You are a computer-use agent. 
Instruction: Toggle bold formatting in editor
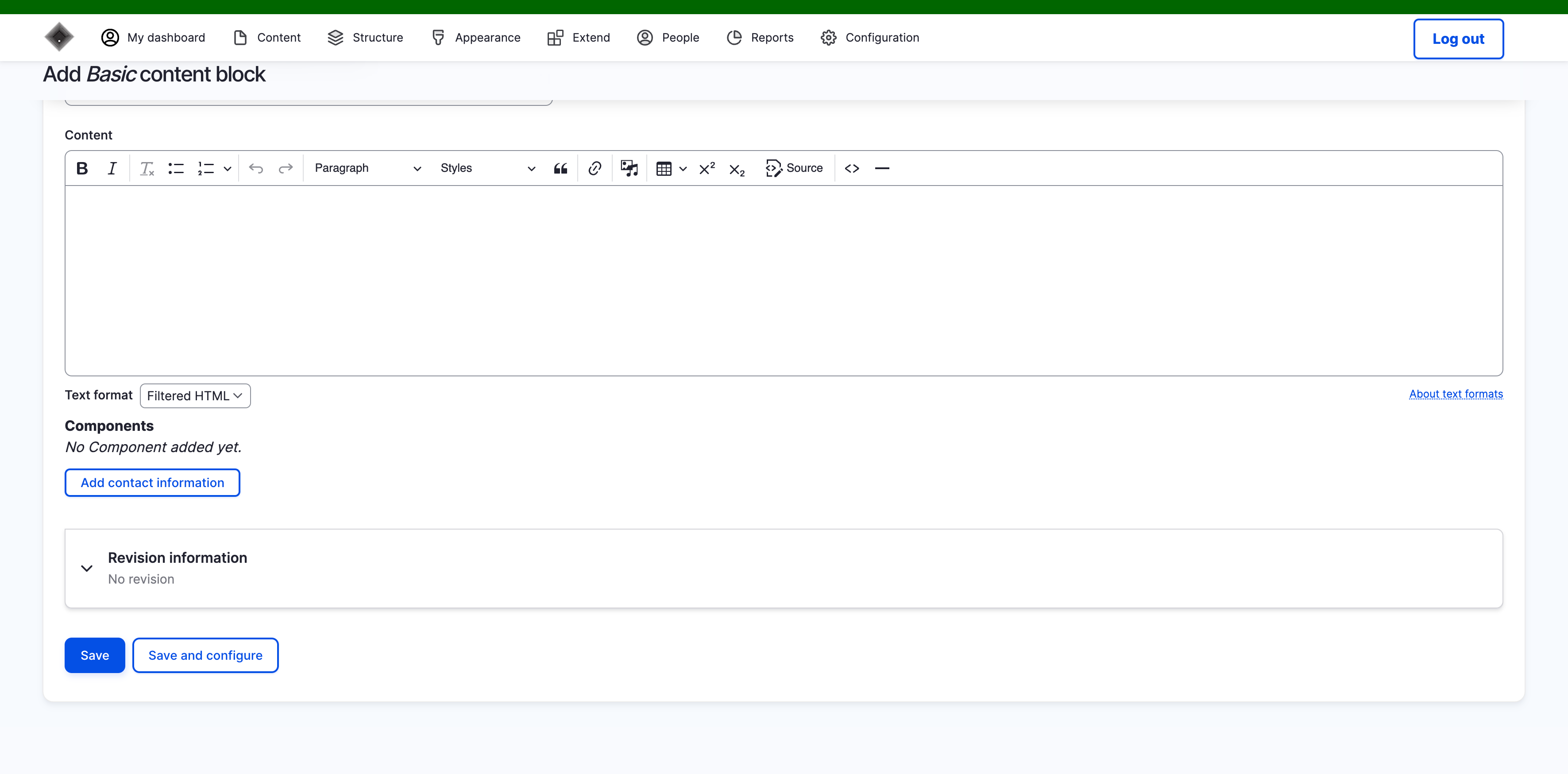[82, 168]
